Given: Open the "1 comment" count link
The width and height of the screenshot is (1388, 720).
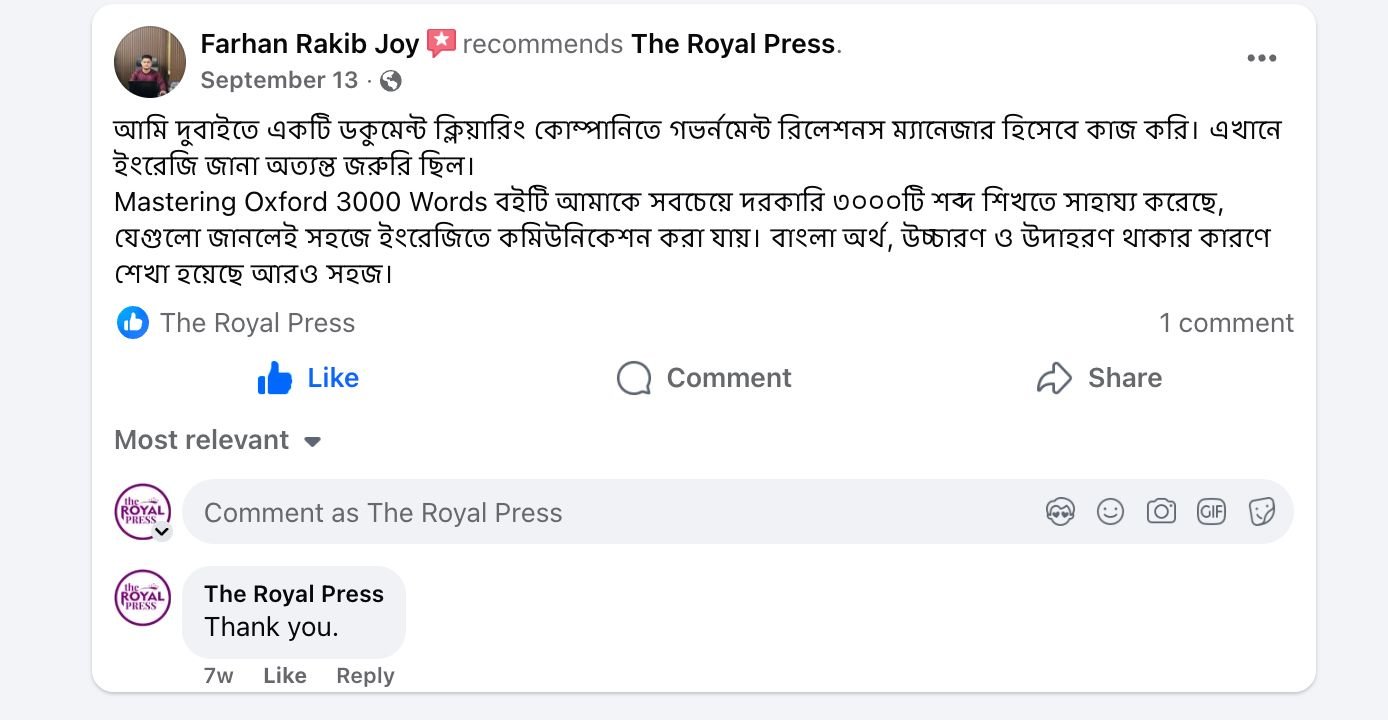Looking at the screenshot, I should pyautogui.click(x=1226, y=323).
